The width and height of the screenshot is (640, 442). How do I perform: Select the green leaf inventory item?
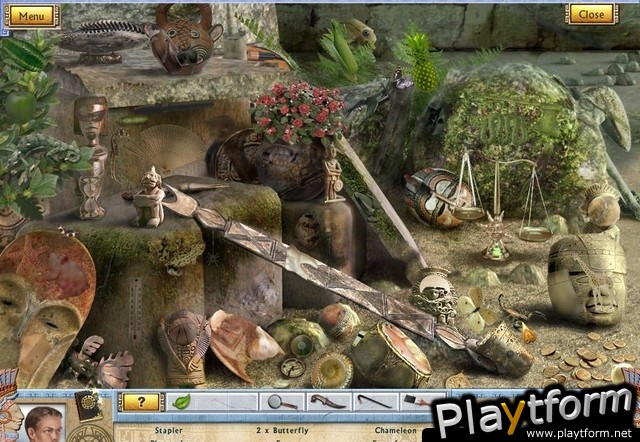(x=181, y=402)
